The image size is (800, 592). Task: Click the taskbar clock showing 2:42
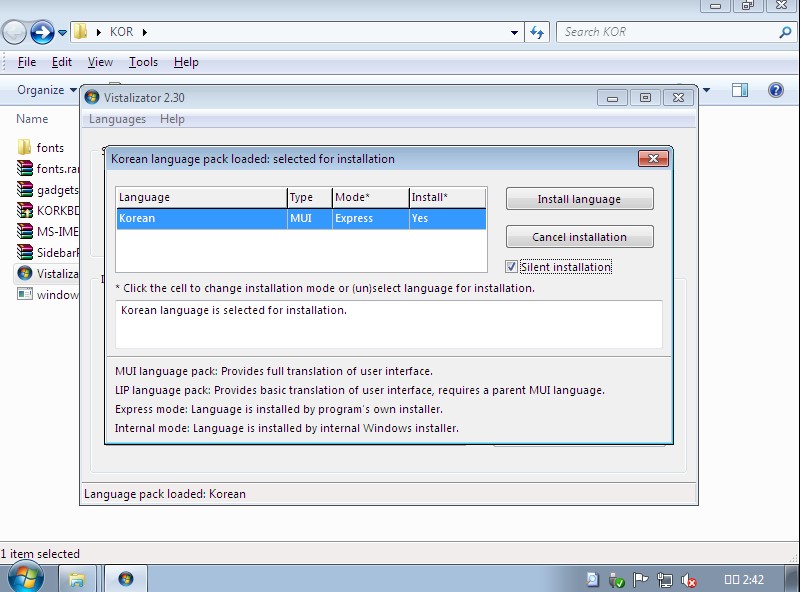point(744,580)
